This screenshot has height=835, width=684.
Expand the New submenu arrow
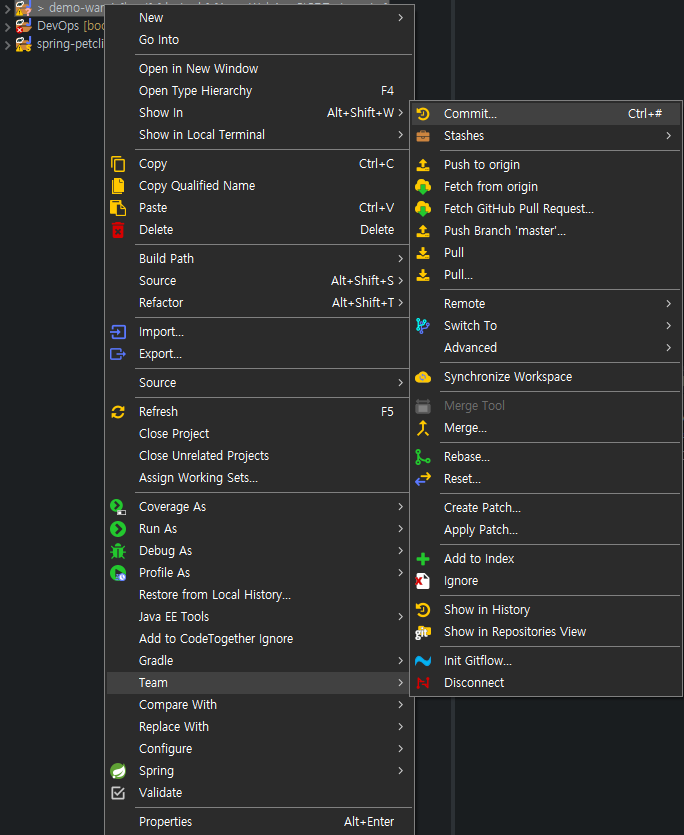401,18
